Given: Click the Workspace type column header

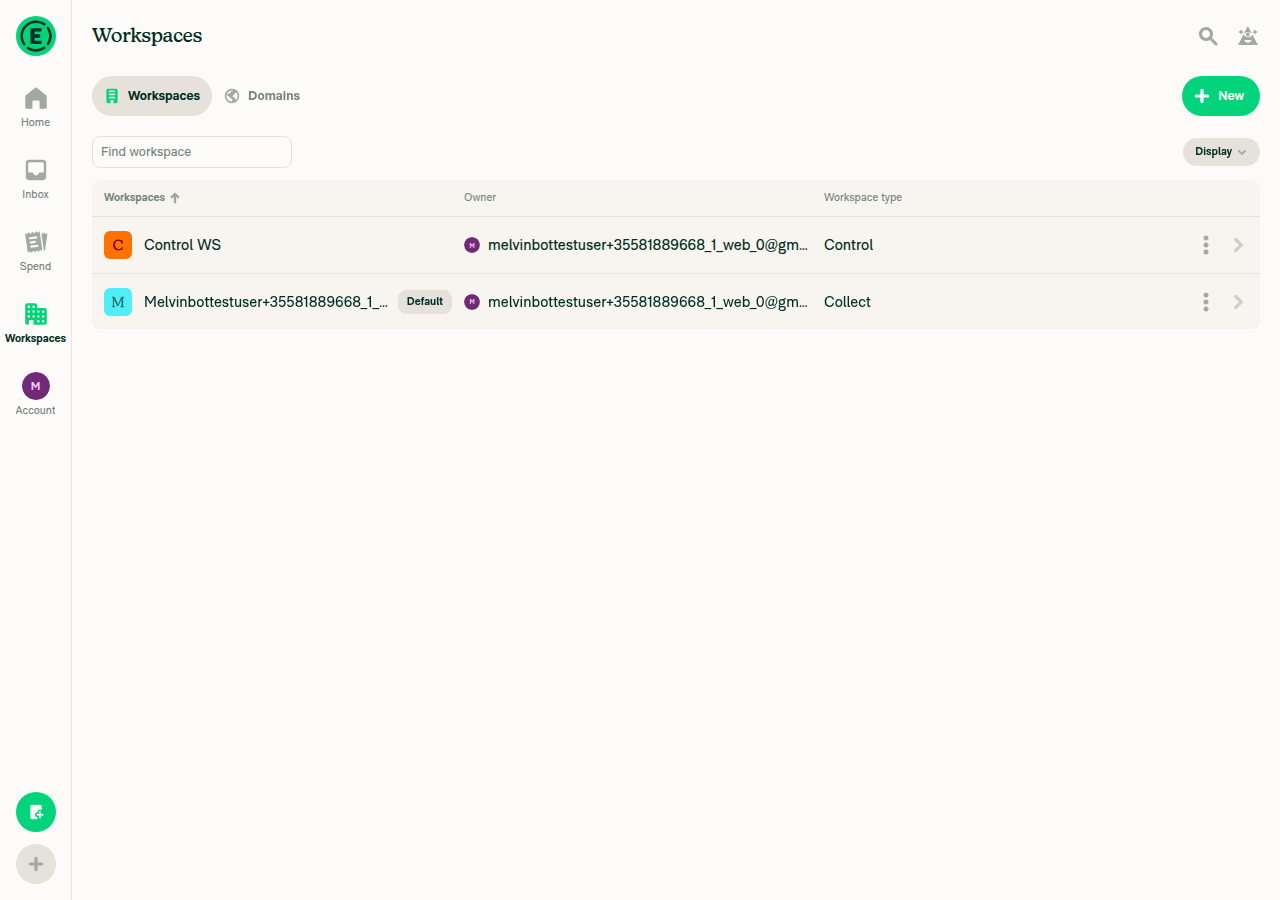Looking at the screenshot, I should pyautogui.click(x=863, y=198).
